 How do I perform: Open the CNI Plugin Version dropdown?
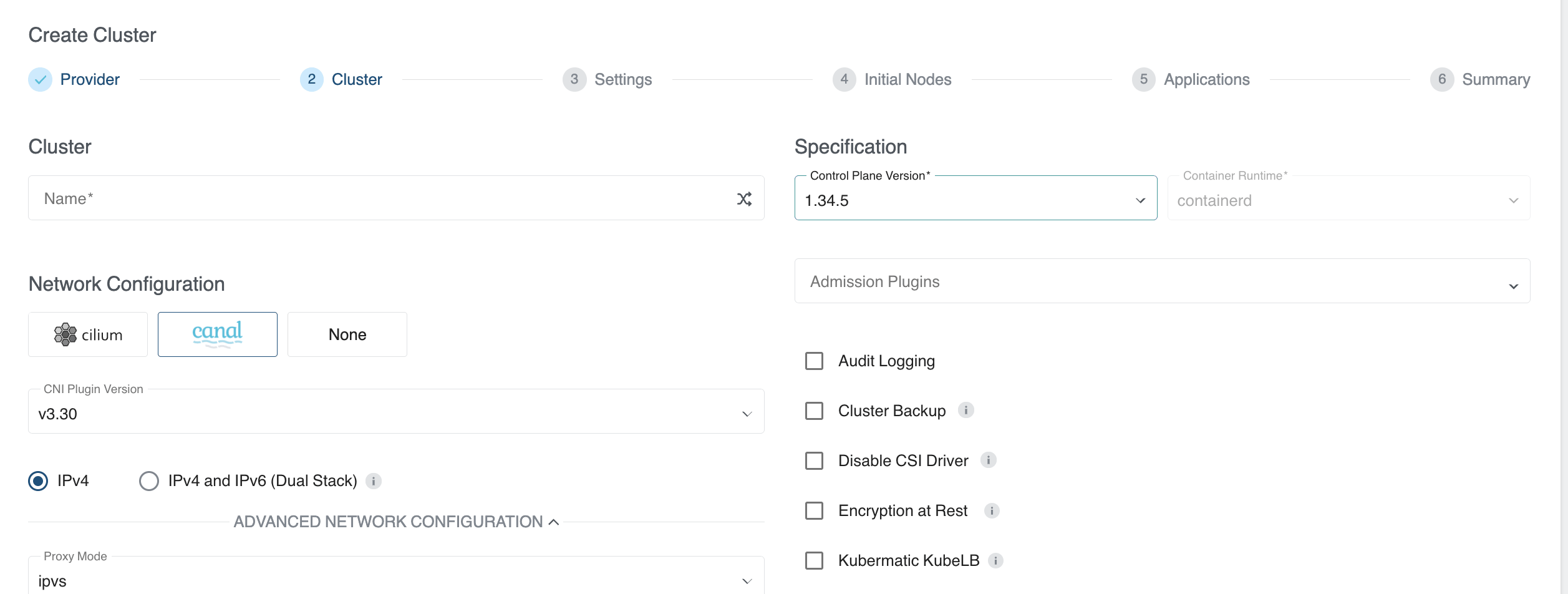[395, 413]
